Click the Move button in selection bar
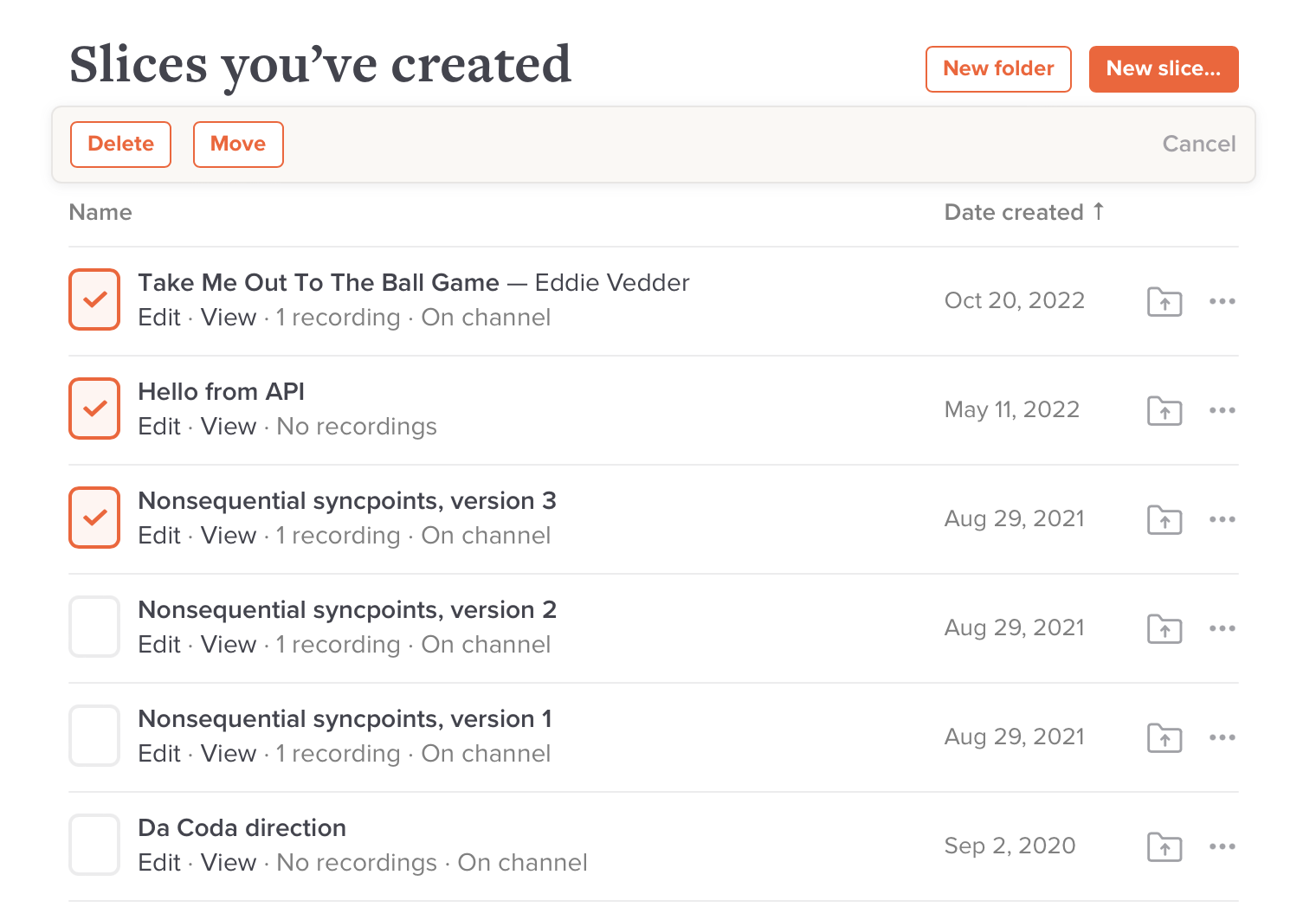 click(x=238, y=144)
